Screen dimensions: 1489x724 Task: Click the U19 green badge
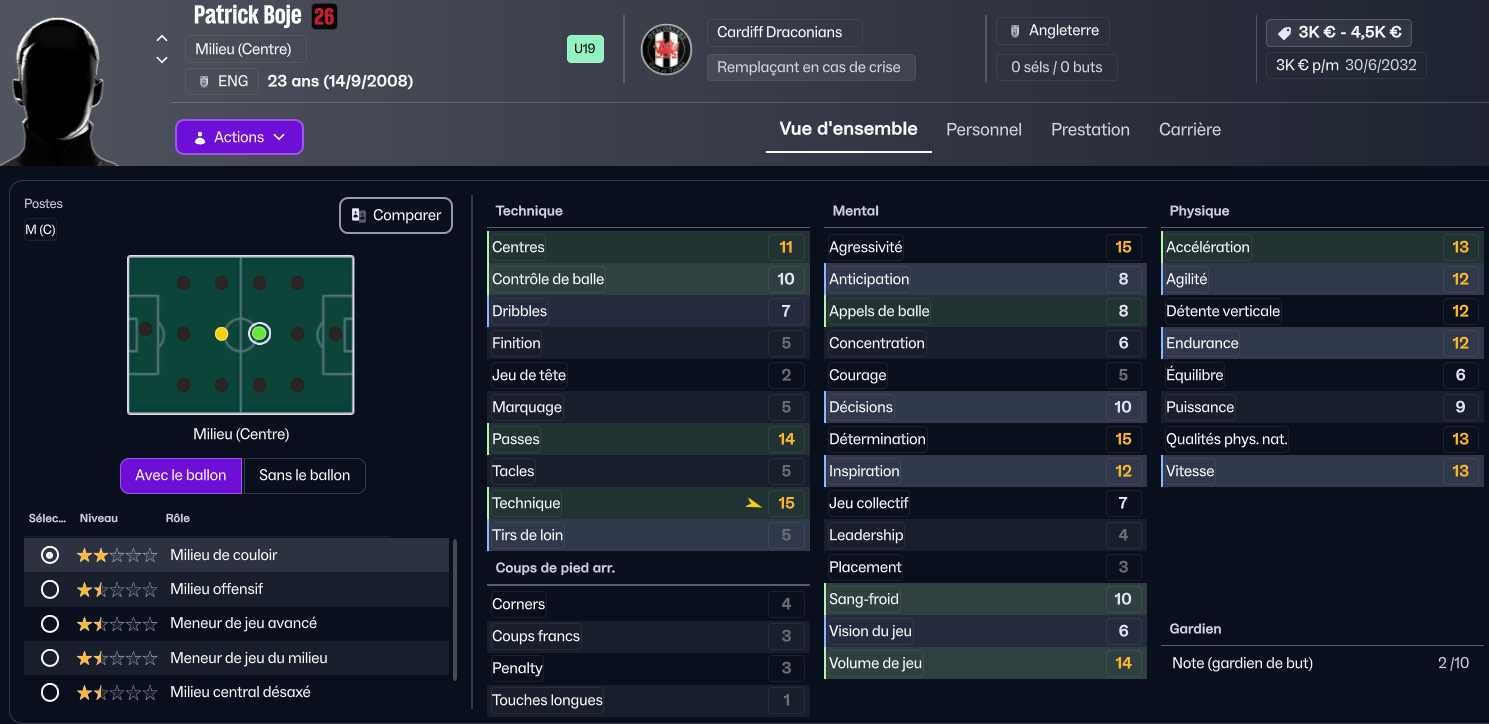click(x=585, y=49)
